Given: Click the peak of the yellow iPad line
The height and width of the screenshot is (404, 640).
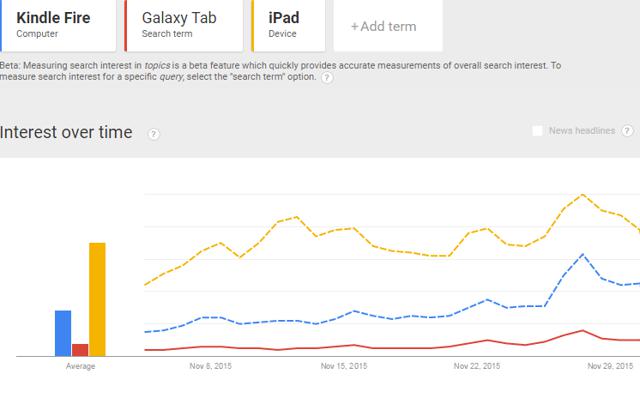Looking at the screenshot, I should (x=582, y=195).
